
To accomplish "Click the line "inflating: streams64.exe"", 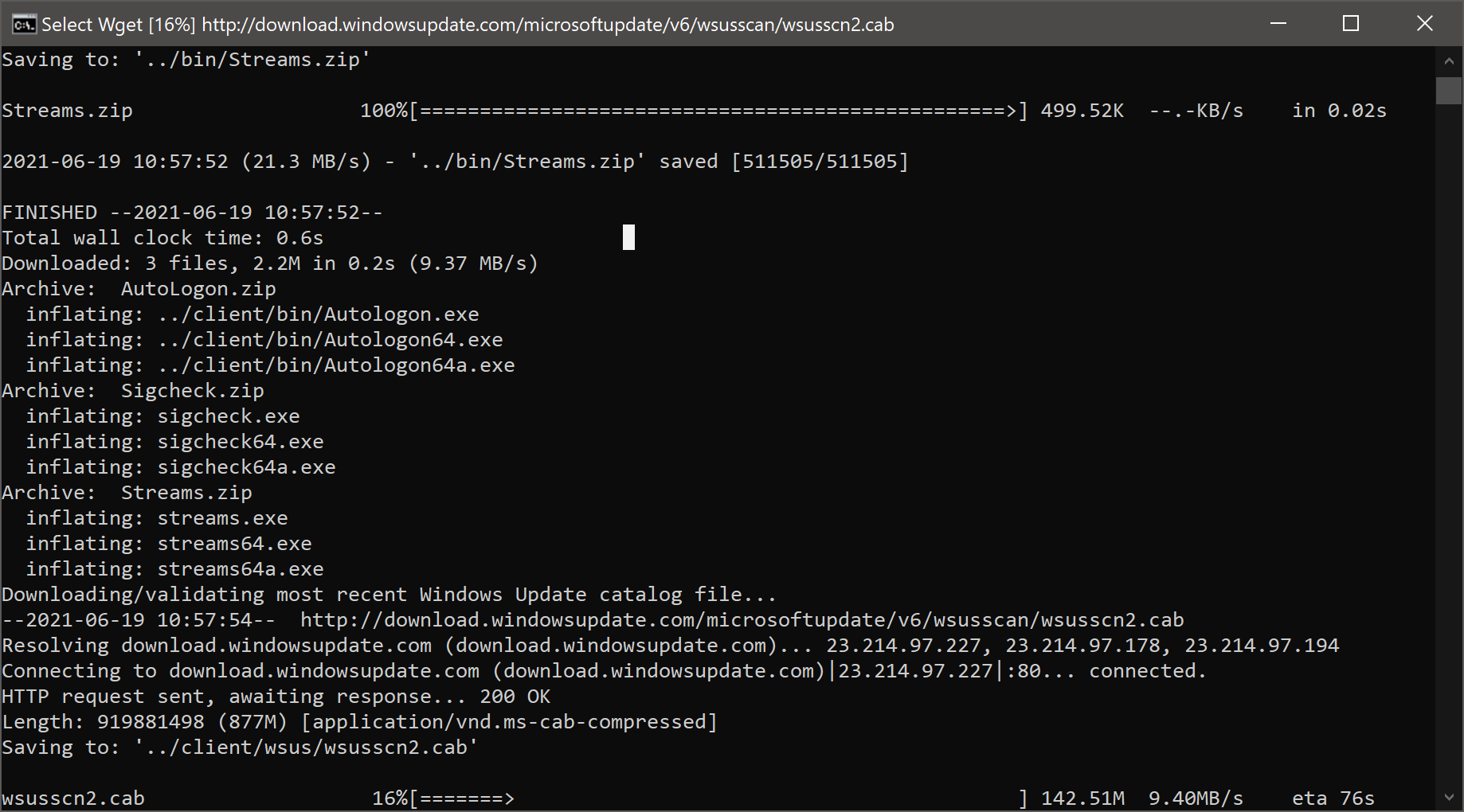I will 169,544.
